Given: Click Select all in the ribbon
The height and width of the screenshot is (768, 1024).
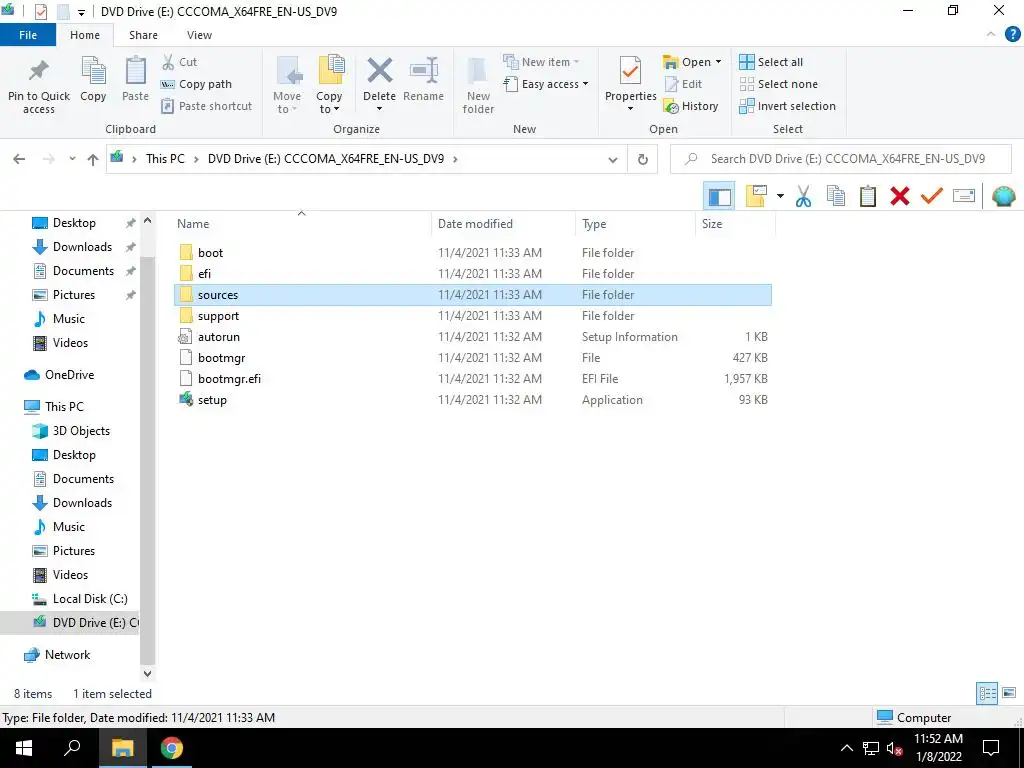Looking at the screenshot, I should [x=771, y=62].
